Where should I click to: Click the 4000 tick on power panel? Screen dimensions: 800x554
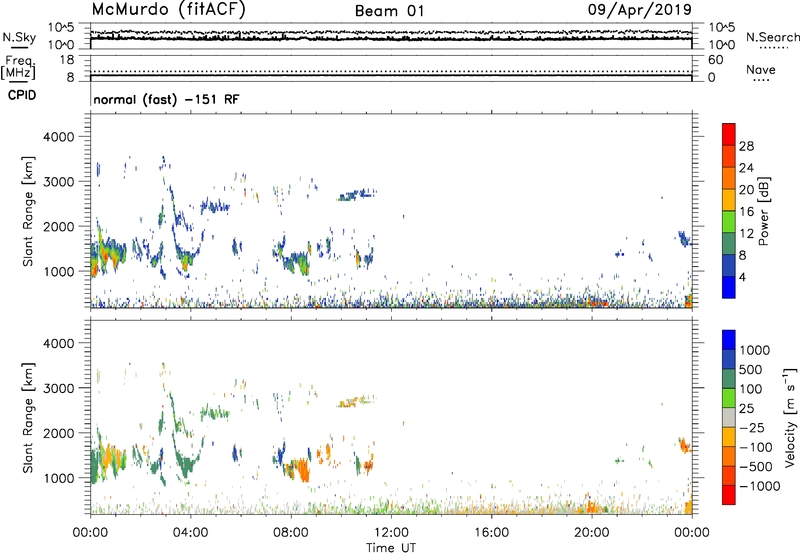click(x=58, y=137)
